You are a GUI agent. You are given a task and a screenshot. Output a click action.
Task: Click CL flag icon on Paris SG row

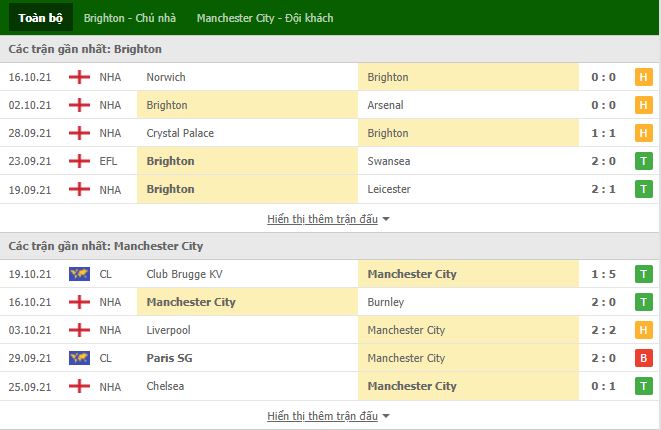(x=79, y=358)
